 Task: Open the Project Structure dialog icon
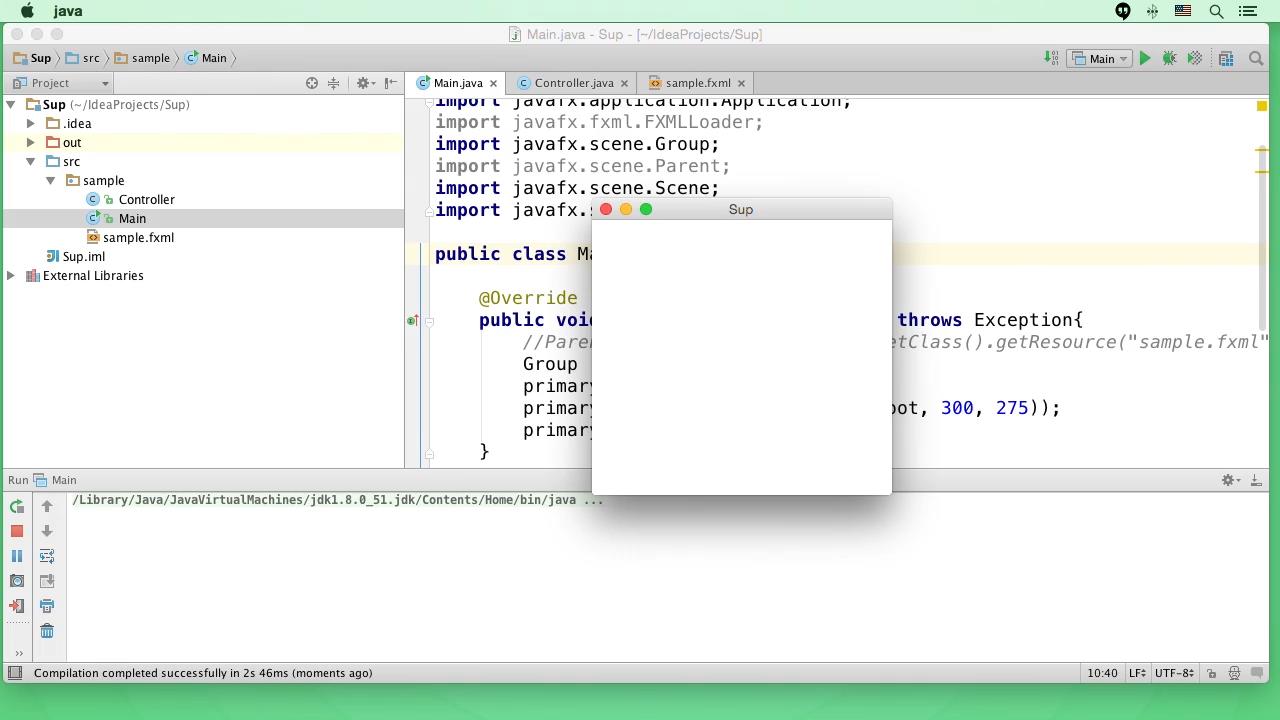point(1227,58)
